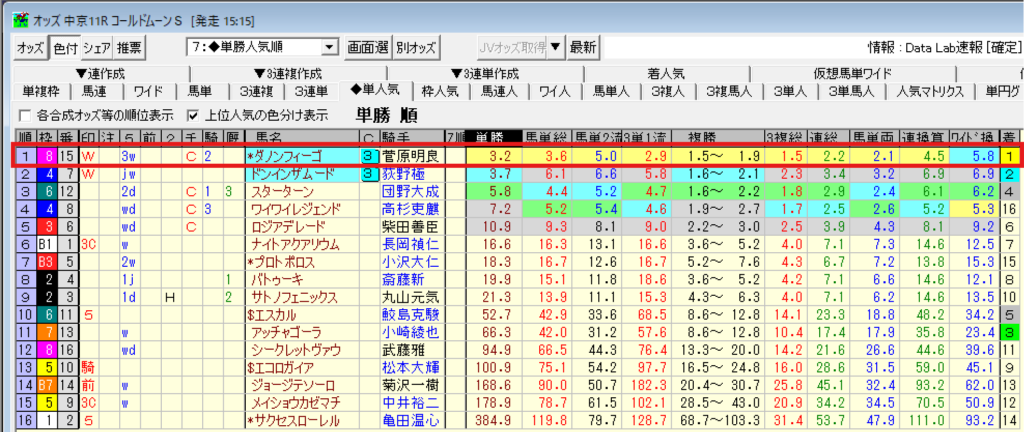
Task: Click the pink frame 8 cell for horse 15
Action: [46, 156]
